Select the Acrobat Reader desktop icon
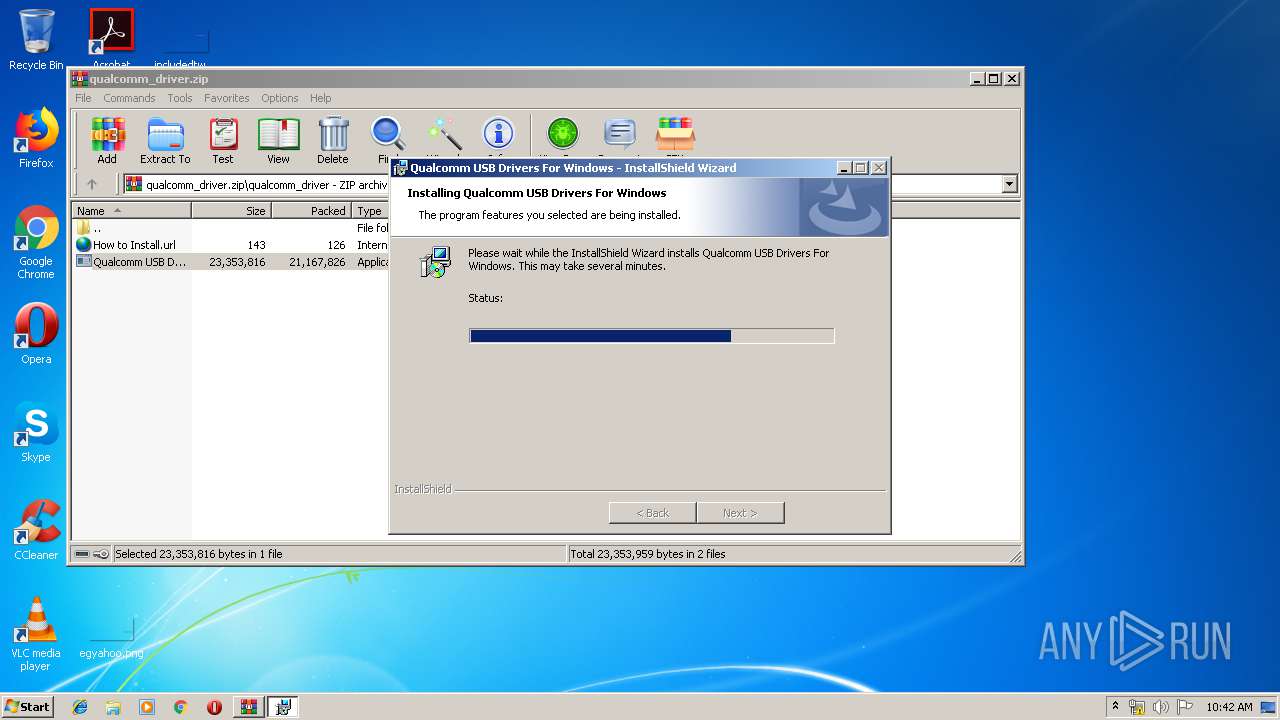 point(111,40)
